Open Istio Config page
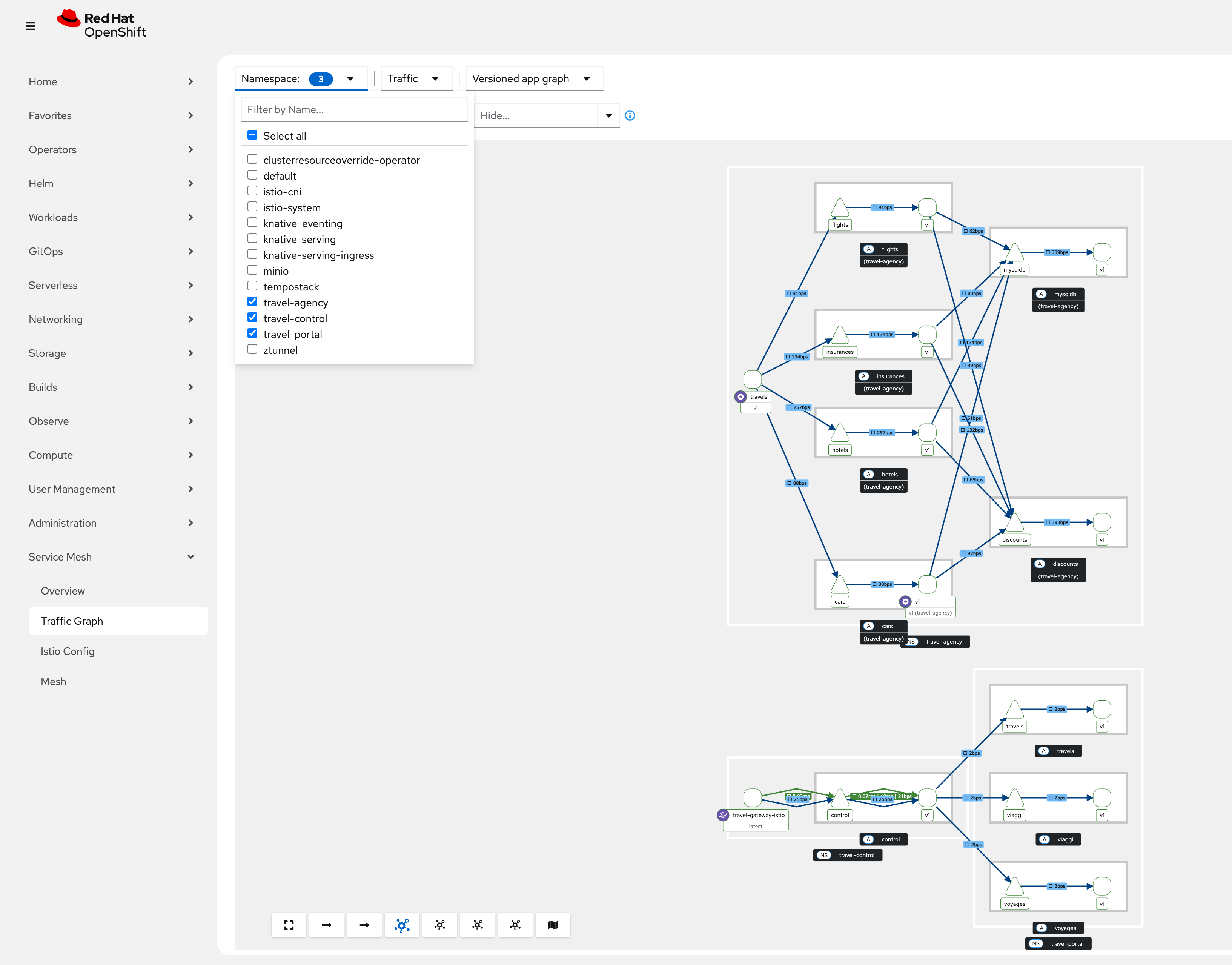The image size is (1232, 965). (x=67, y=651)
